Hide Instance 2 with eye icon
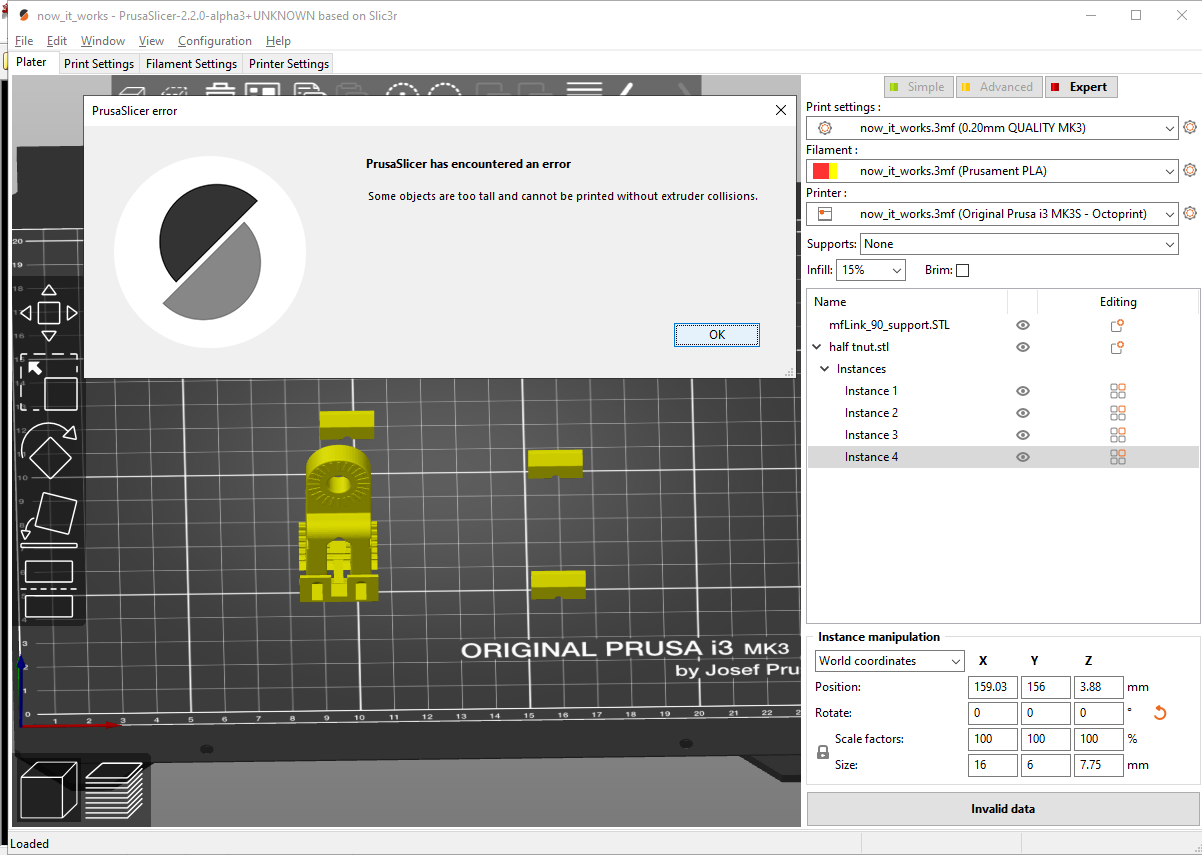 (1023, 413)
